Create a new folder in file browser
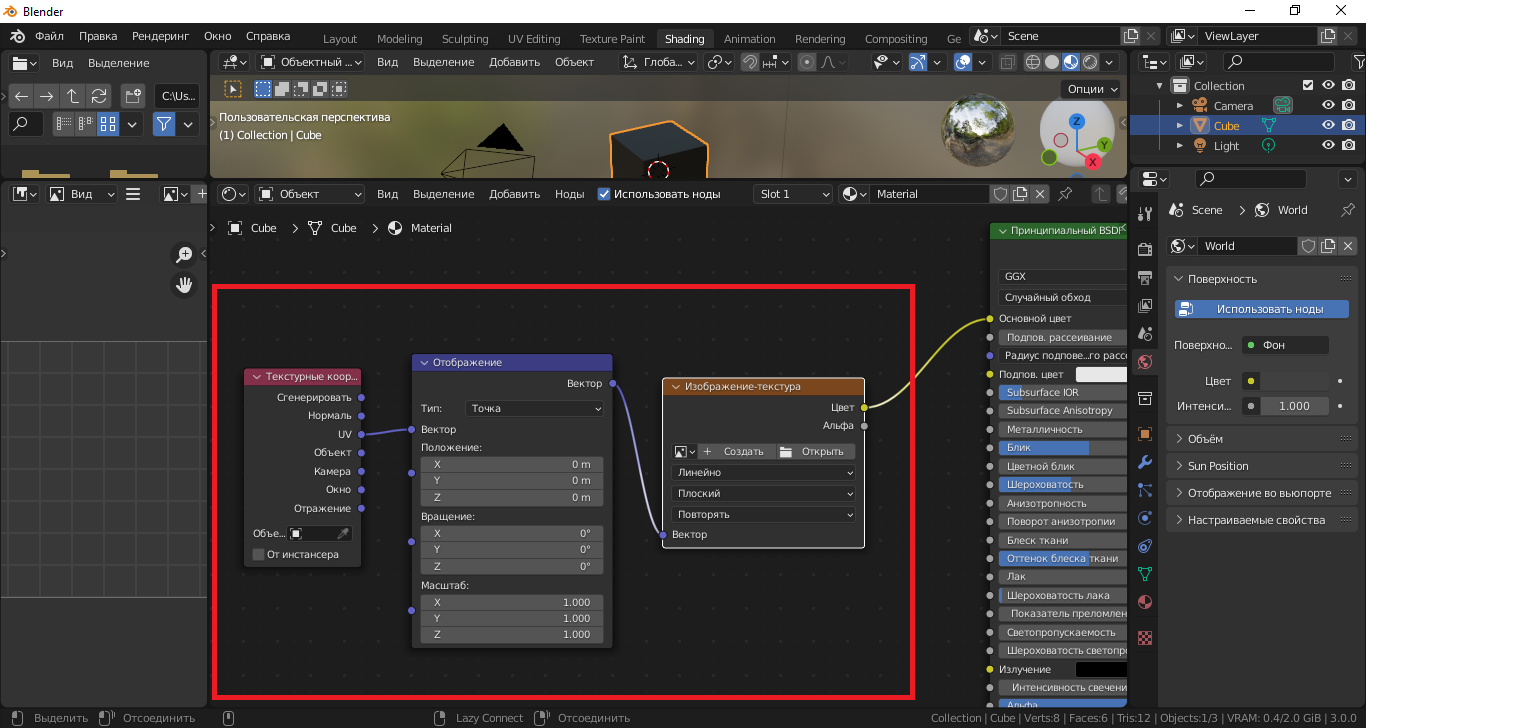Viewport: 1522px width, 728px height. point(133,96)
